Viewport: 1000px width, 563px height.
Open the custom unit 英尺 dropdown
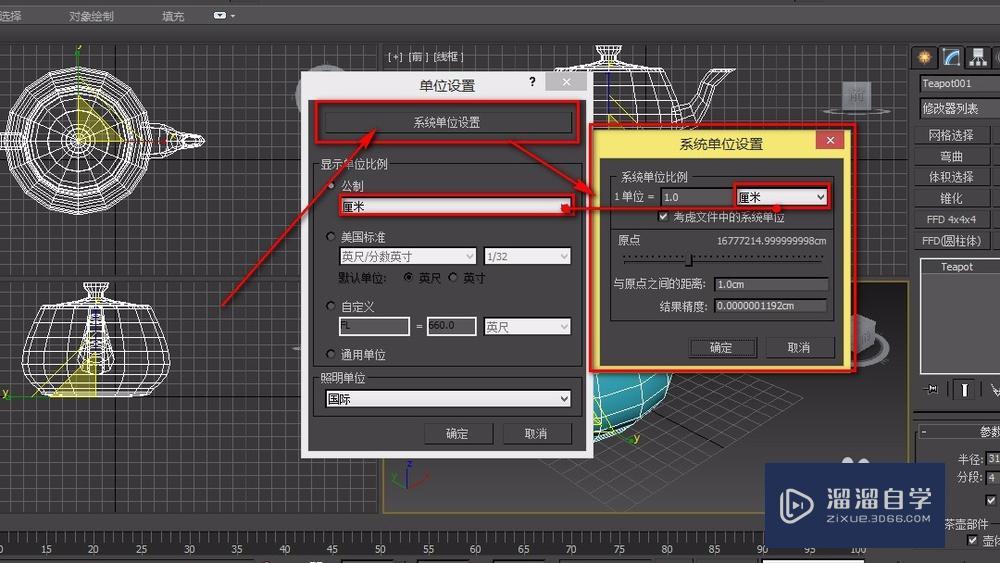coord(527,326)
